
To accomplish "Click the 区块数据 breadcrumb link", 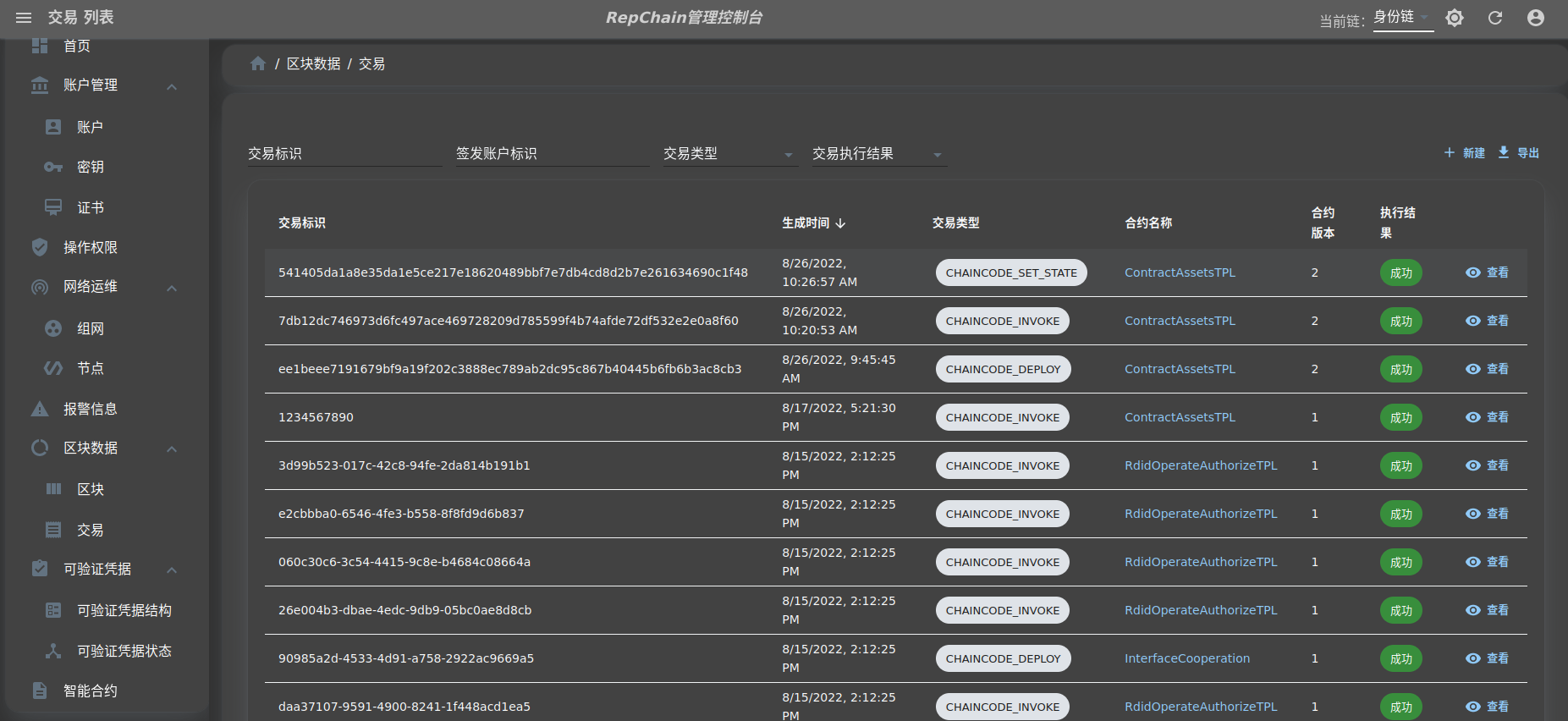I will pyautogui.click(x=314, y=63).
